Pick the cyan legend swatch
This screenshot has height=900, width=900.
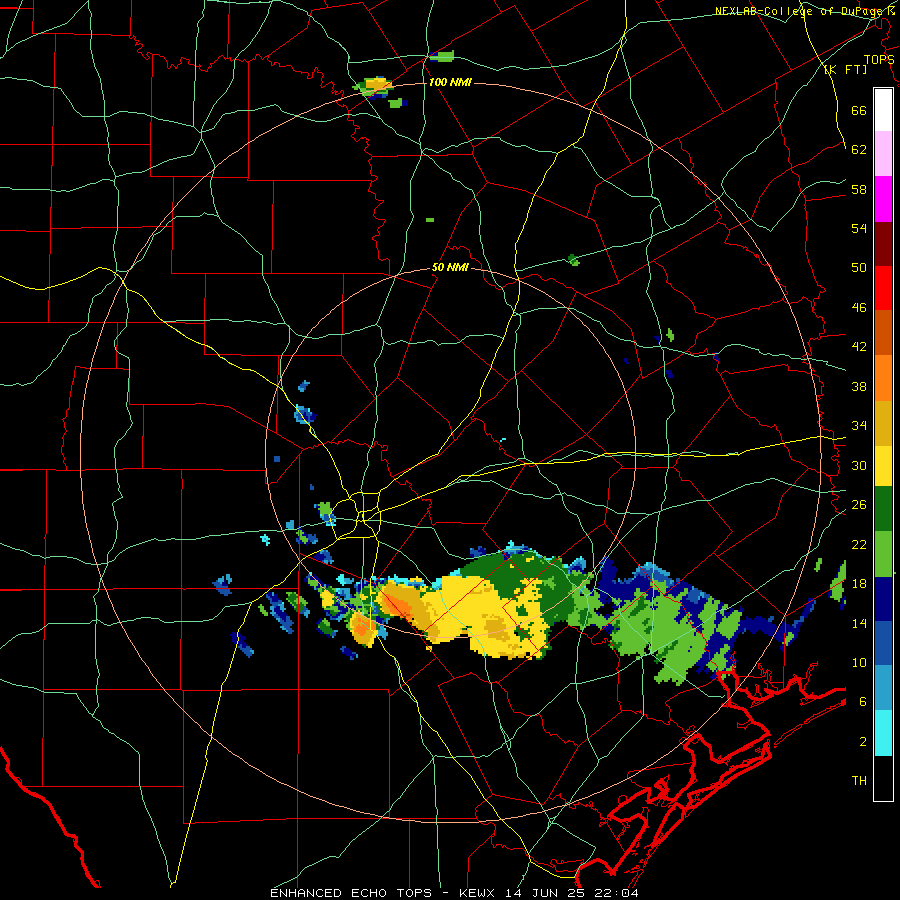point(883,733)
